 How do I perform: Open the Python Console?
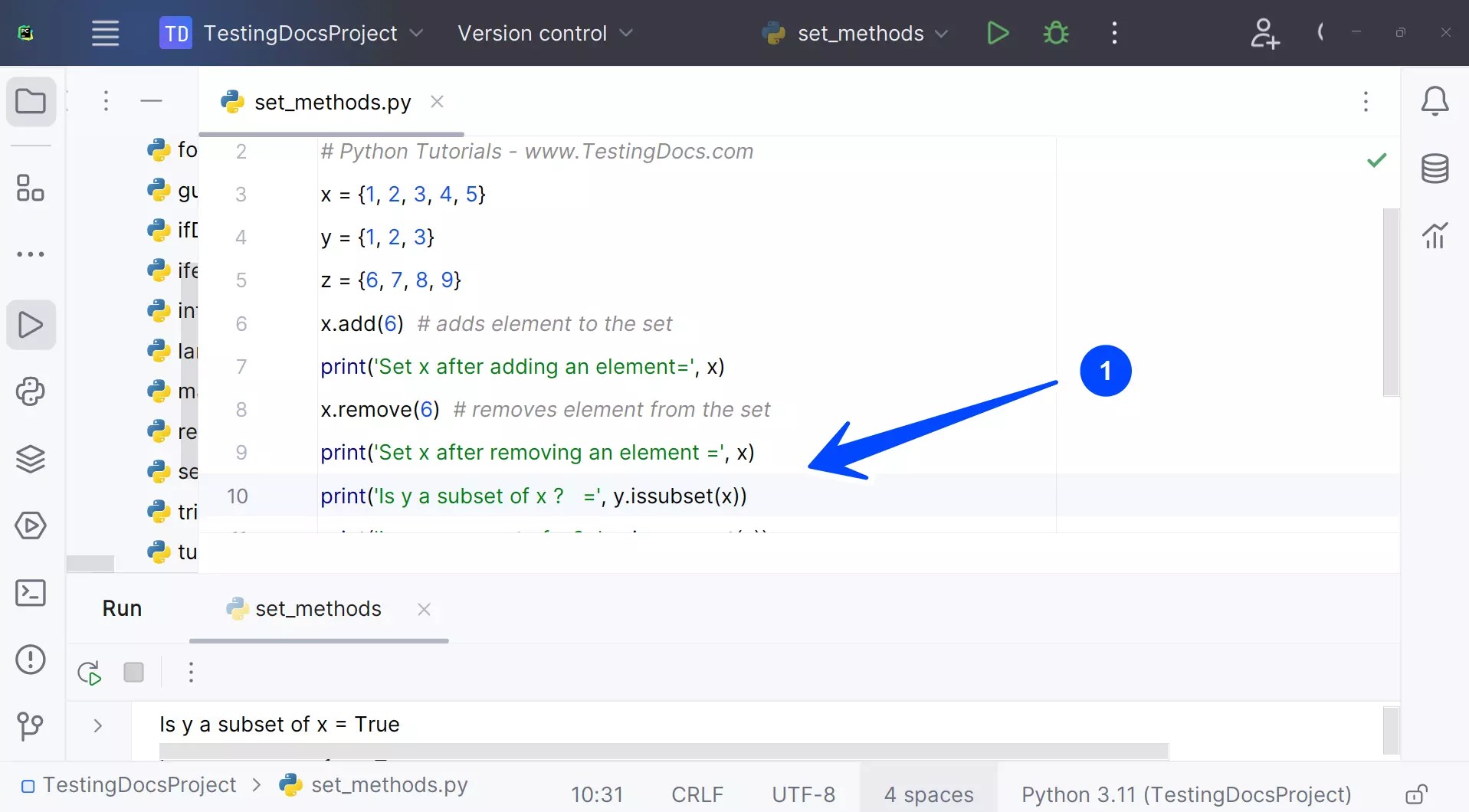point(30,391)
